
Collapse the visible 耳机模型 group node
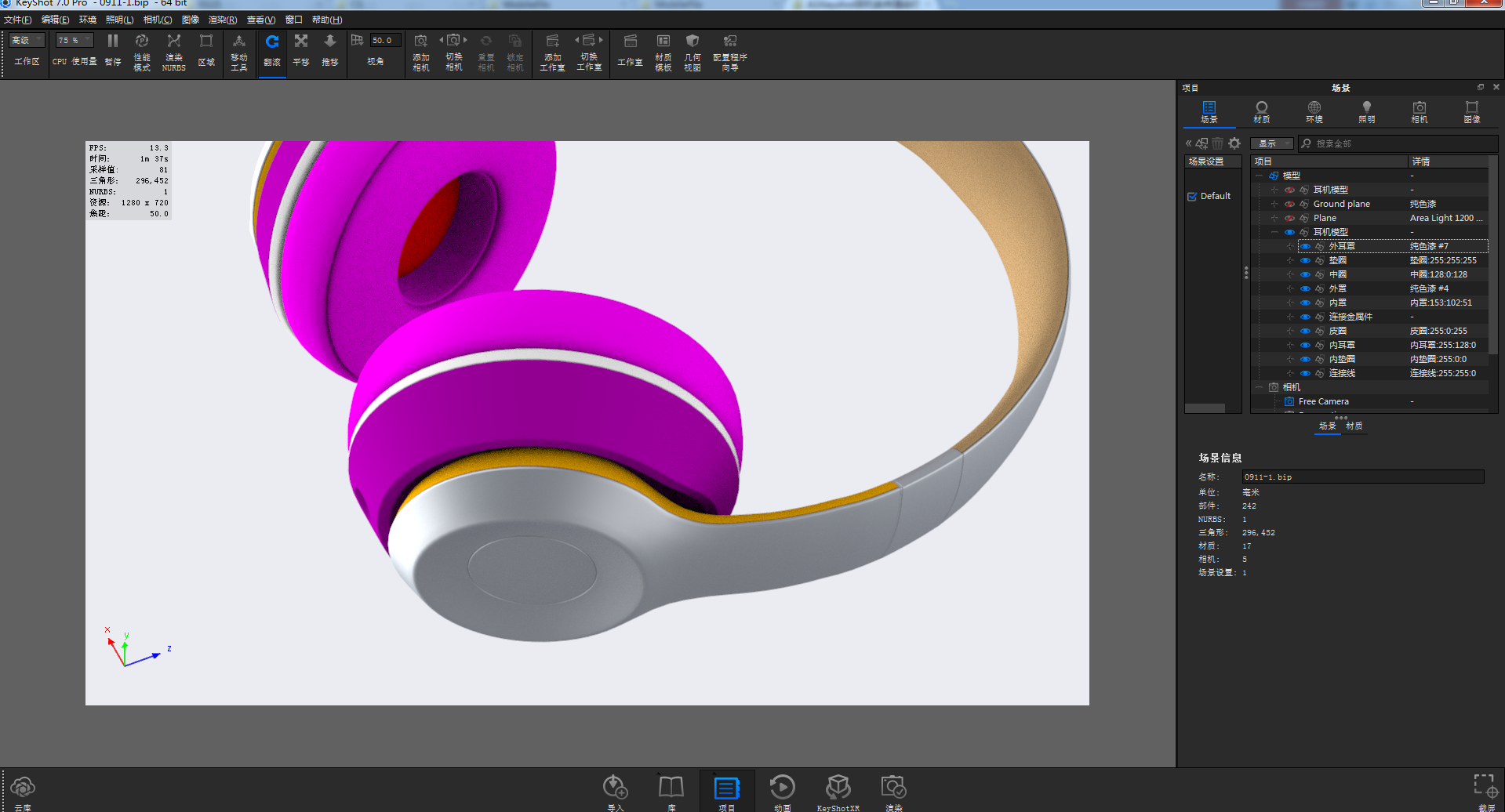(1274, 232)
